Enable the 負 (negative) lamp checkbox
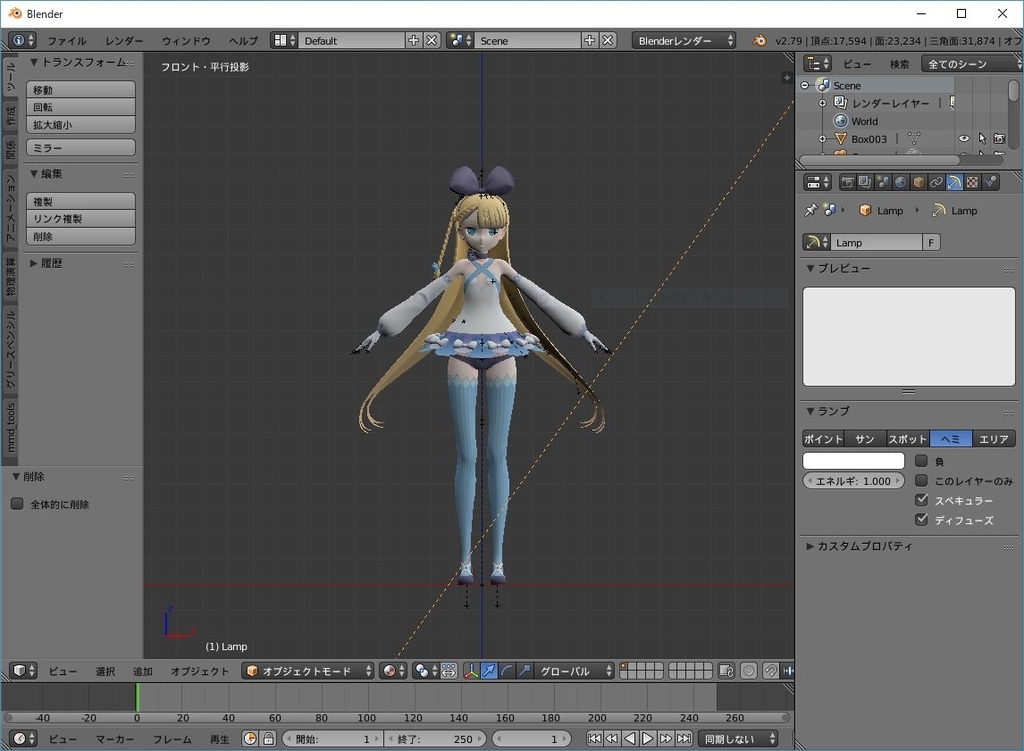The image size is (1024, 751). coord(921,461)
